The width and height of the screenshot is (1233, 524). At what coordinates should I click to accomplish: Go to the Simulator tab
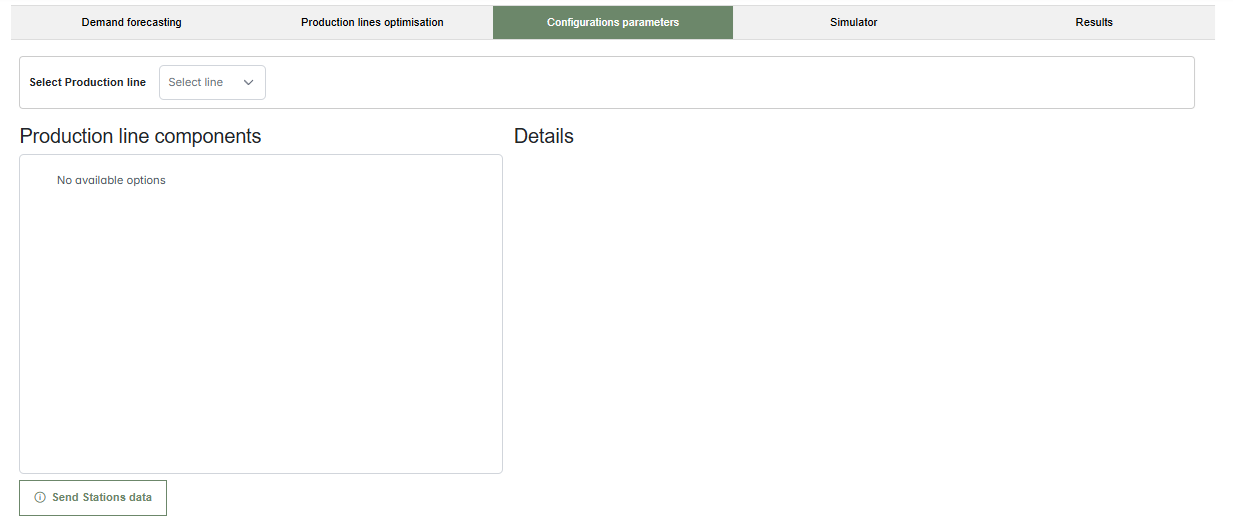click(x=853, y=22)
